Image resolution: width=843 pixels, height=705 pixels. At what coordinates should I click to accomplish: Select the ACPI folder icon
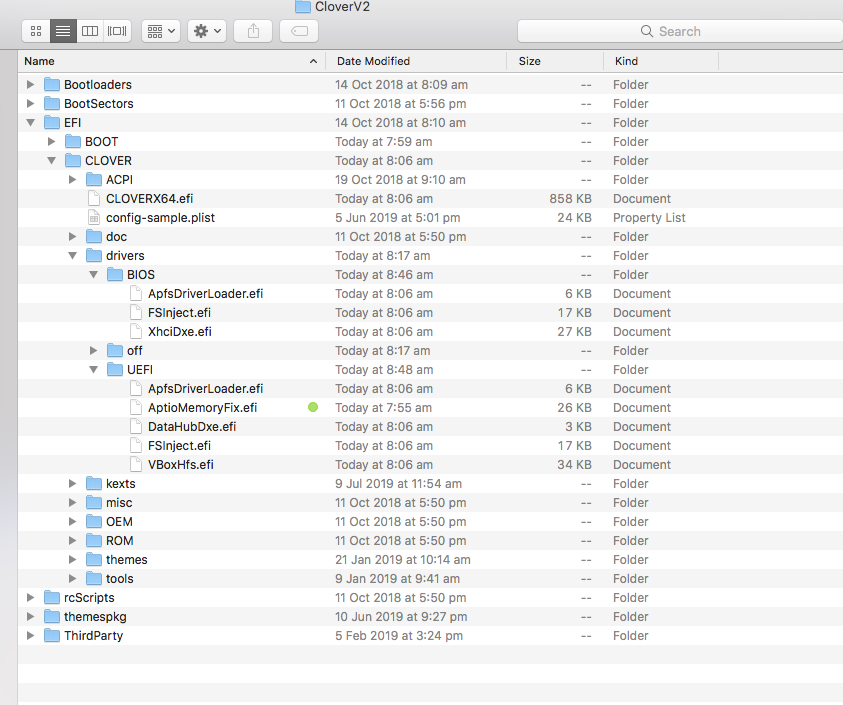[x=94, y=180]
